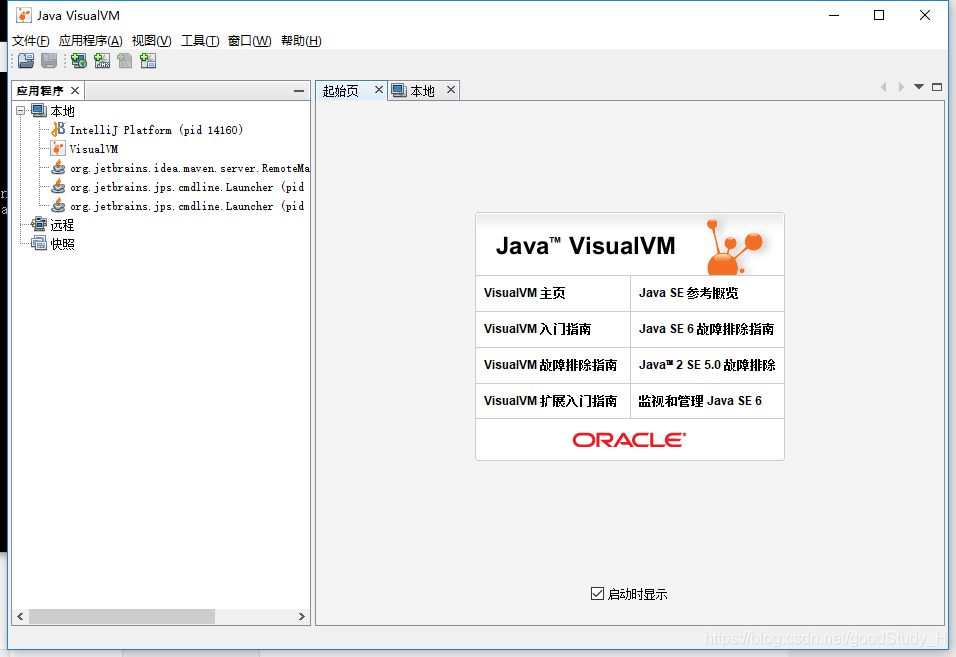
Task: Open Java 2 SE 5.0 故障排除 link
Action: click(707, 365)
